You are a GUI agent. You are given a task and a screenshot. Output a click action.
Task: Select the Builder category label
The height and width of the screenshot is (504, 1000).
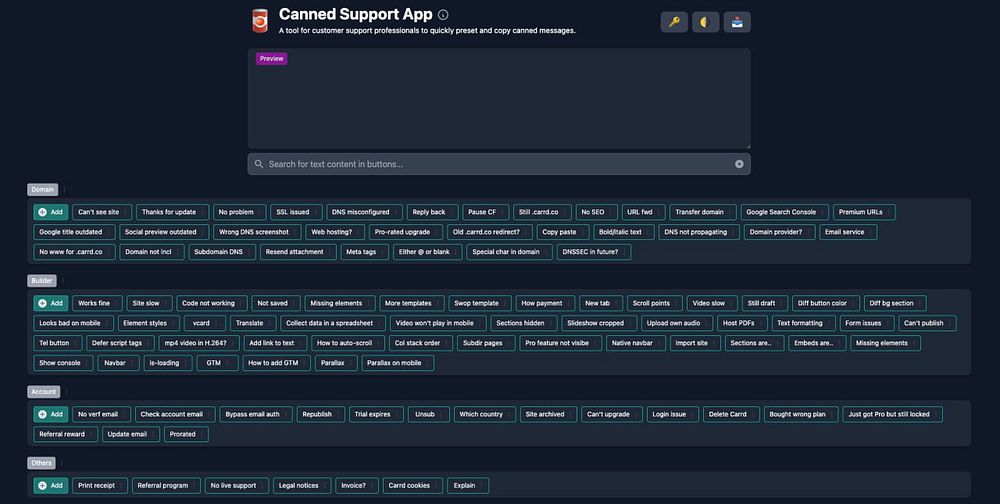pyautogui.click(x=42, y=281)
